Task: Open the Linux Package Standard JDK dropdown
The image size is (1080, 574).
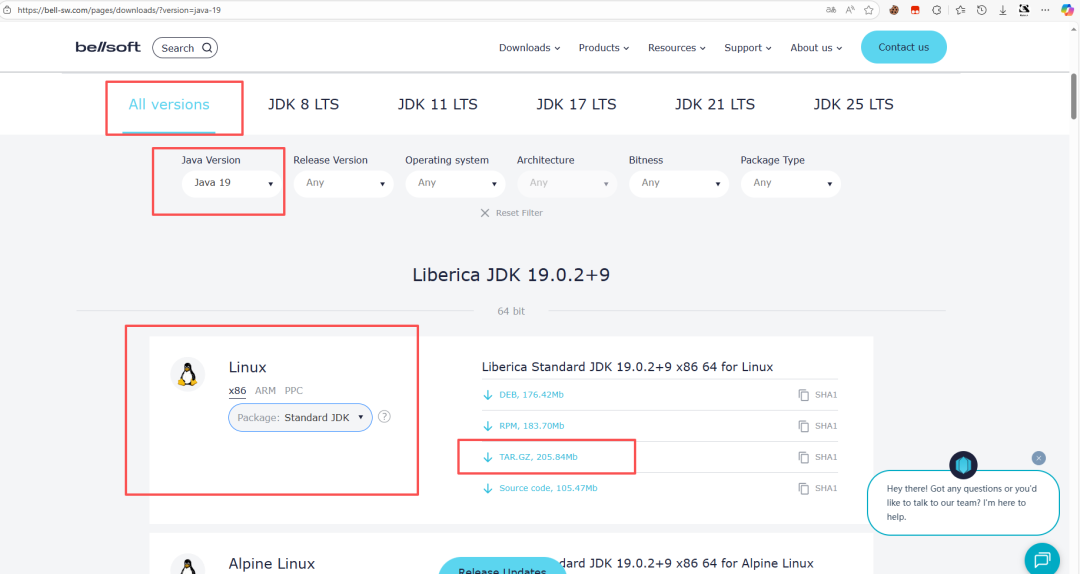Action: click(300, 418)
